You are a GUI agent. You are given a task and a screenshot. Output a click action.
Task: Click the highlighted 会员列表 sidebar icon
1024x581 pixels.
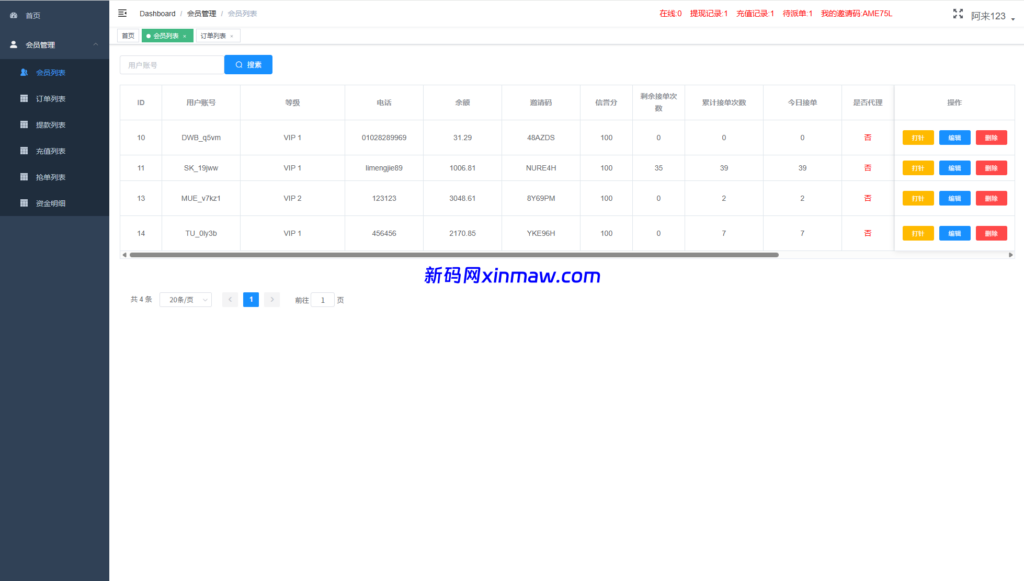[x=24, y=72]
